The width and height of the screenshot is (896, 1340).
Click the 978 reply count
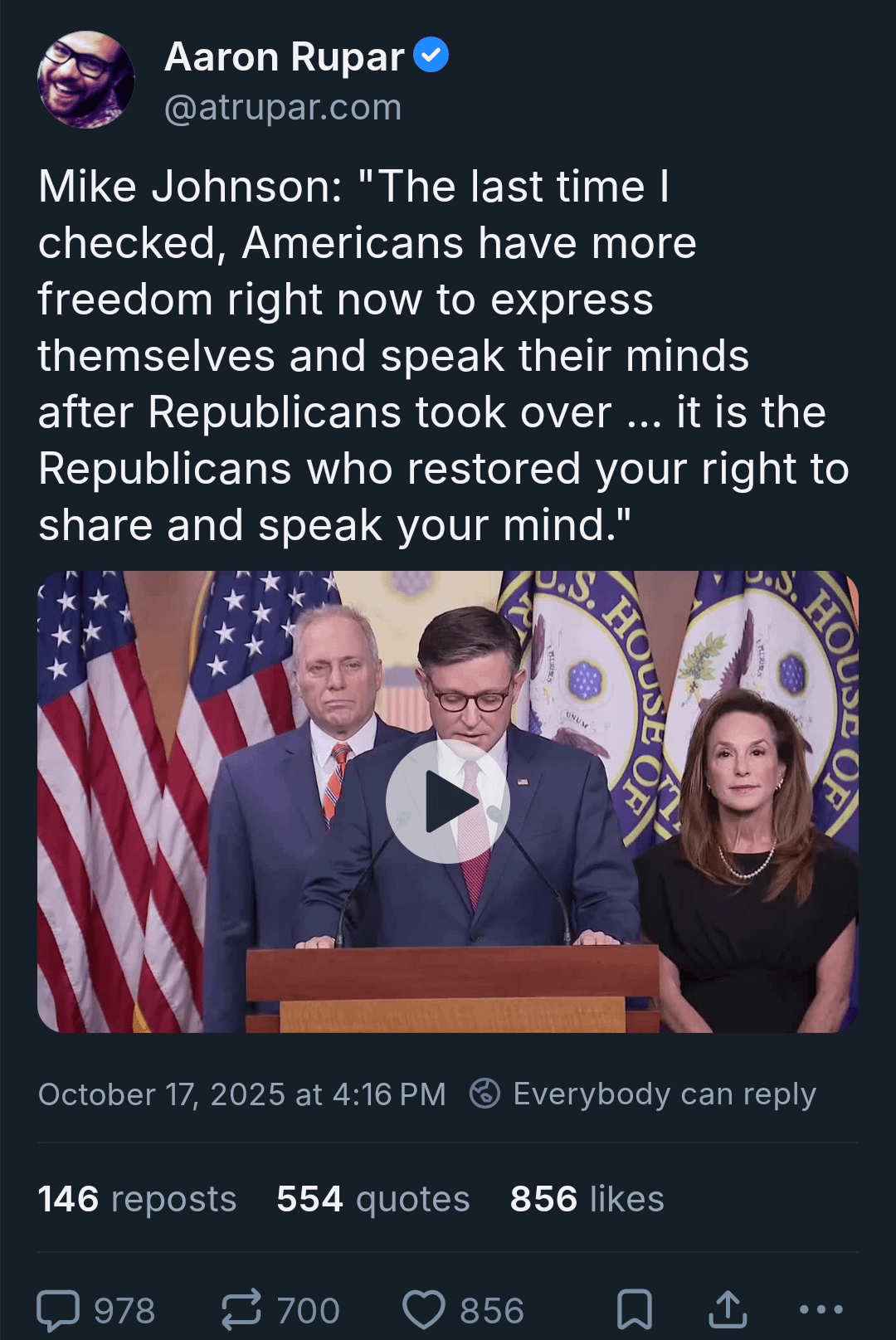tap(124, 1311)
